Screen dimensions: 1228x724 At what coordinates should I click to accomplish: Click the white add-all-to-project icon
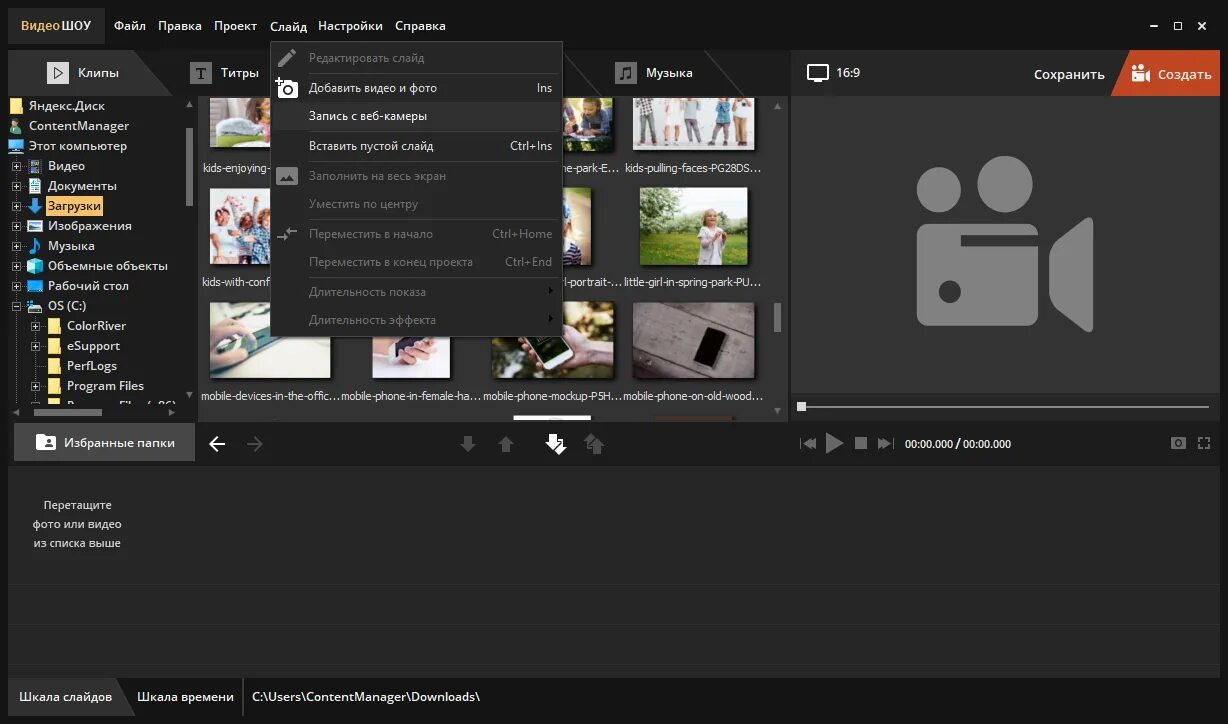[555, 444]
